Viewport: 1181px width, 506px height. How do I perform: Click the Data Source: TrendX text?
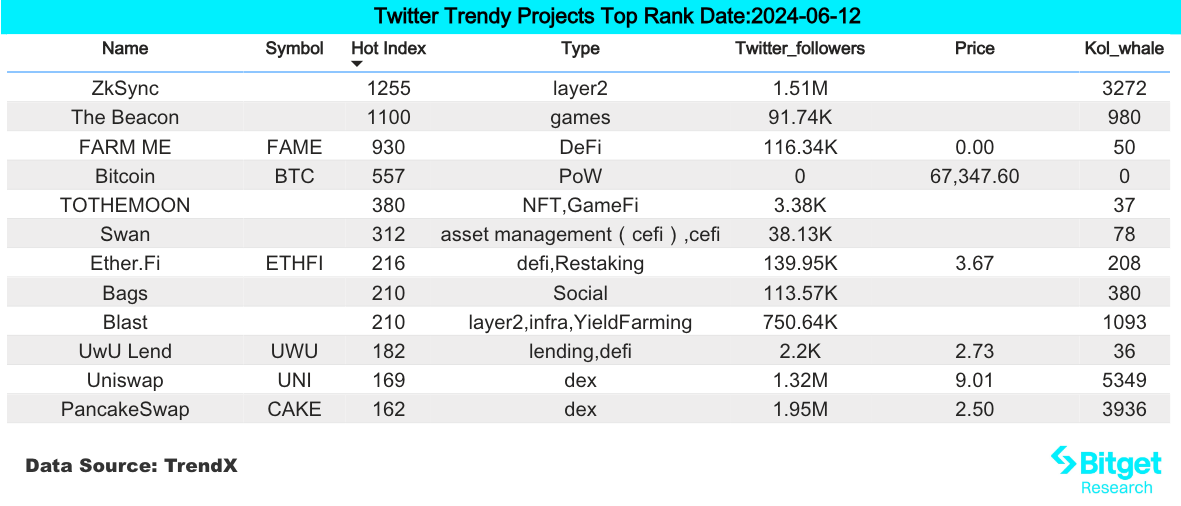click(x=131, y=466)
